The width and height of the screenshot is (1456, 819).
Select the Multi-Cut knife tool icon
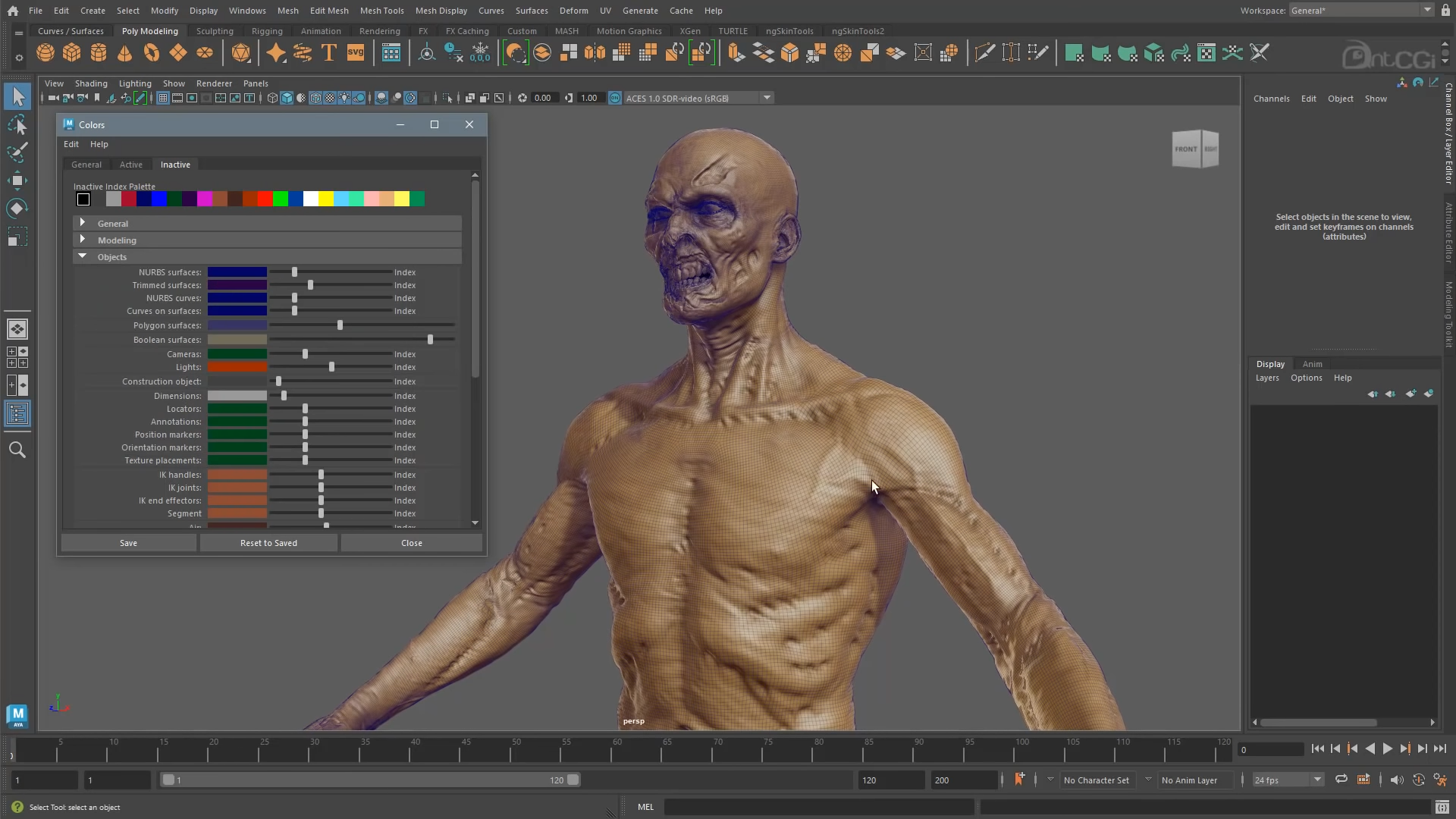984,53
